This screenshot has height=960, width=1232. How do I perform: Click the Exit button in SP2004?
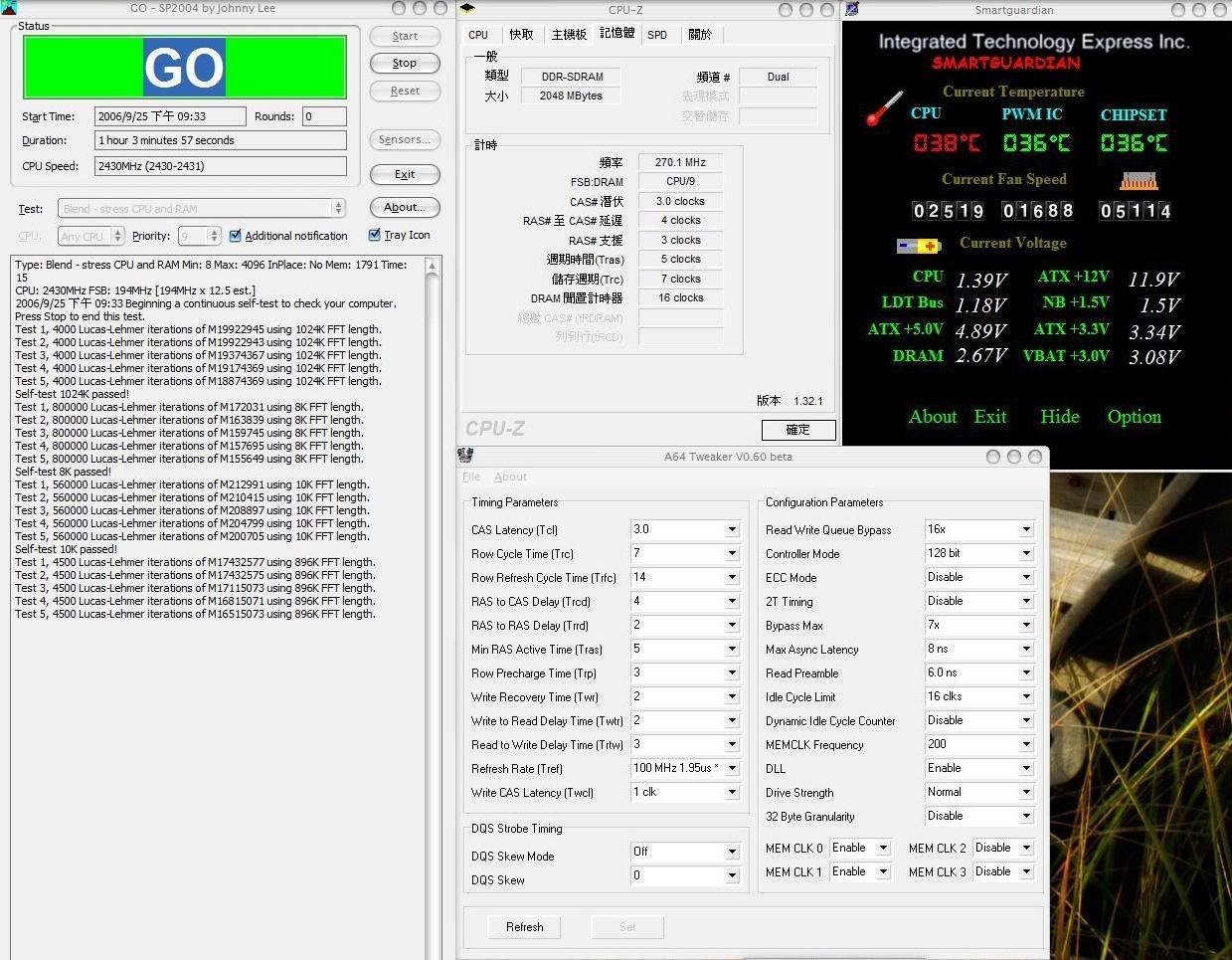click(405, 174)
